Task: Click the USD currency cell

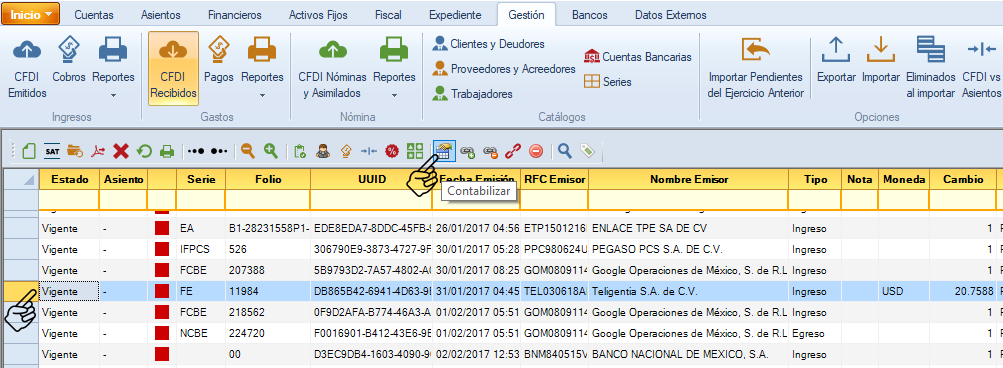Action: [x=904, y=291]
